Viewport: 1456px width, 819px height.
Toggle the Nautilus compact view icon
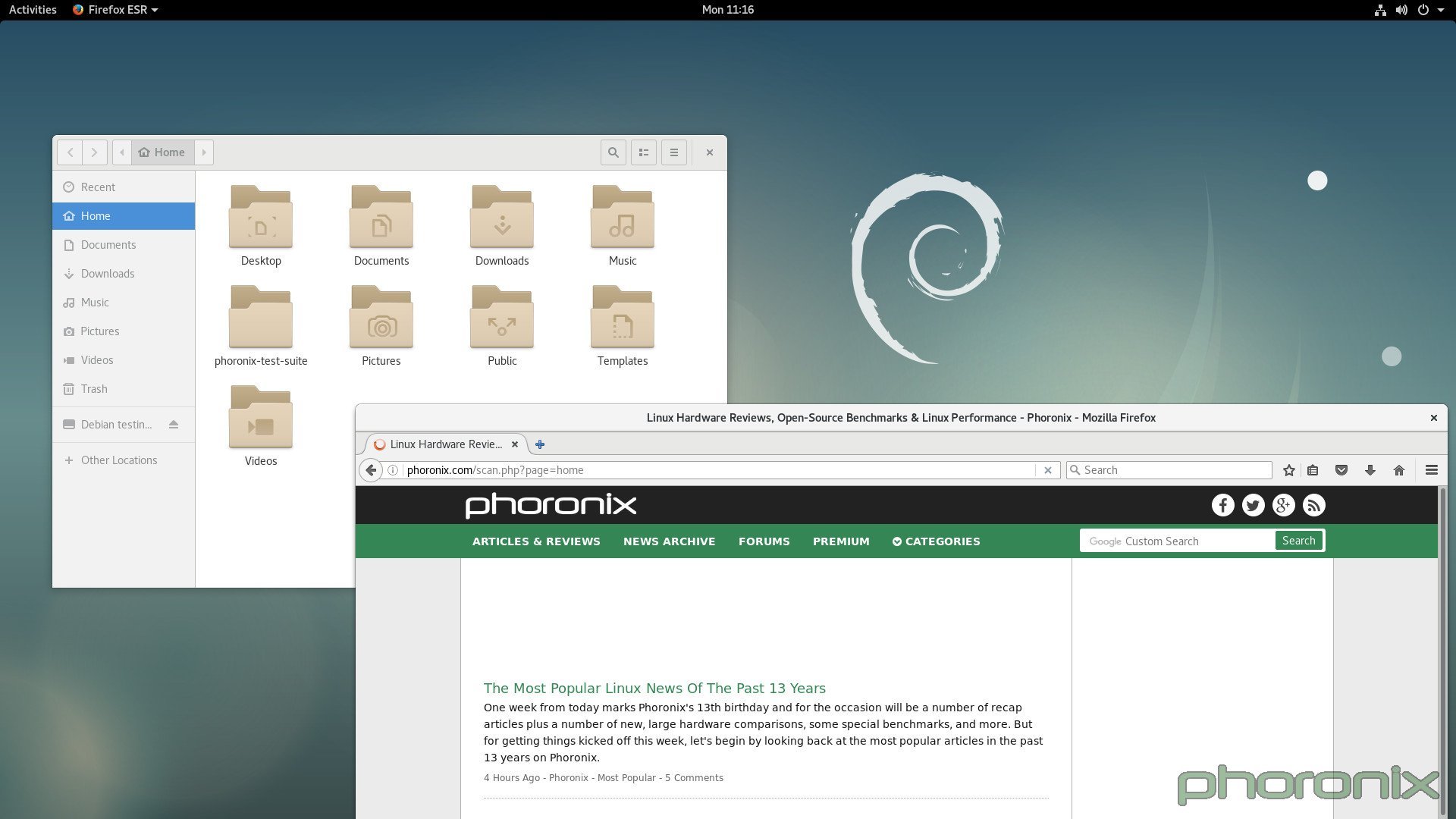click(x=642, y=152)
